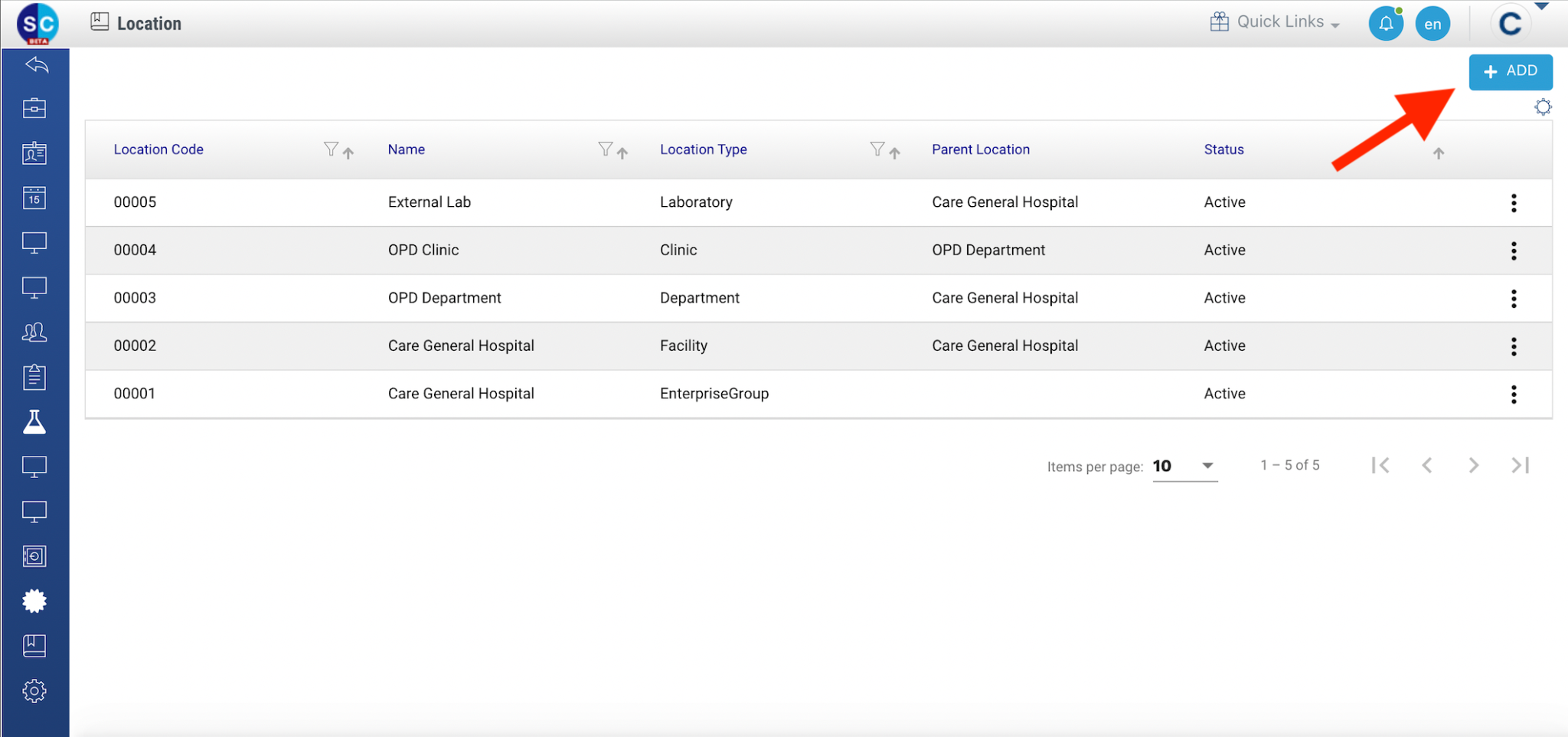1568x737 pixels.
Task: Click the ADD button
Action: (1510, 71)
